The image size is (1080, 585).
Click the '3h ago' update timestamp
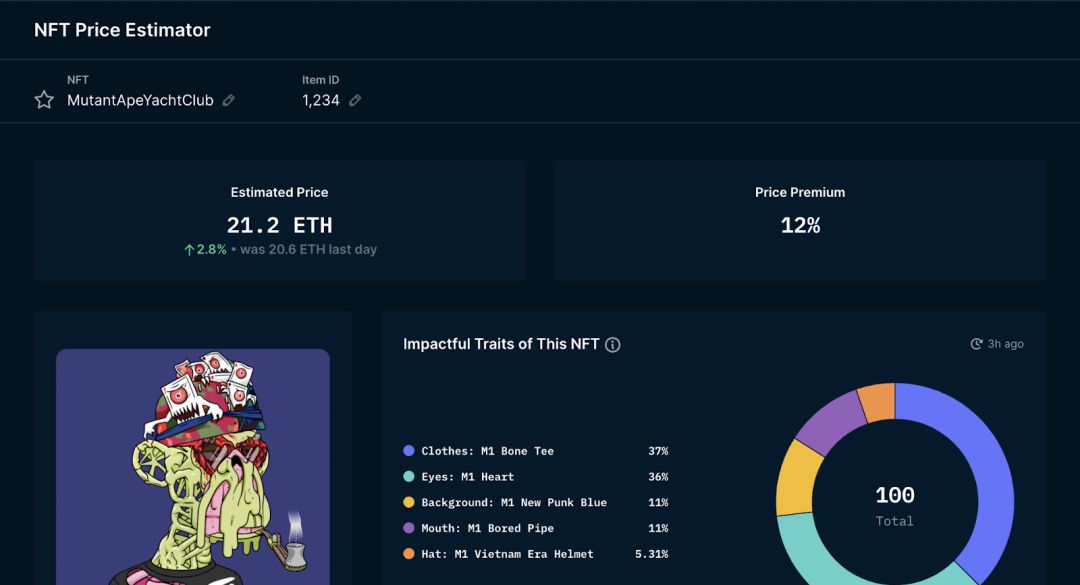[1006, 344]
